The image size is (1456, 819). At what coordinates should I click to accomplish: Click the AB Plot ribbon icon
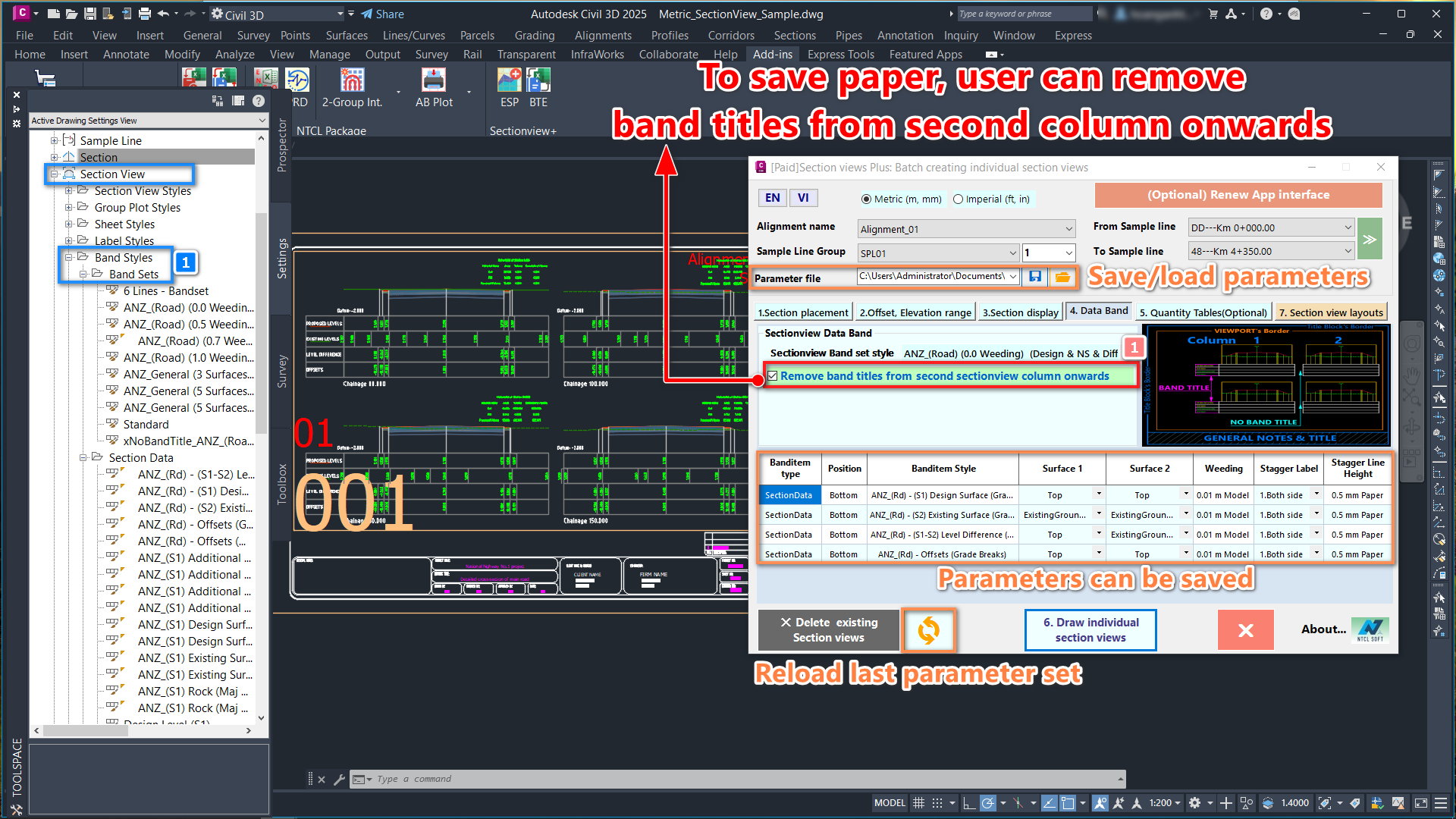433,80
